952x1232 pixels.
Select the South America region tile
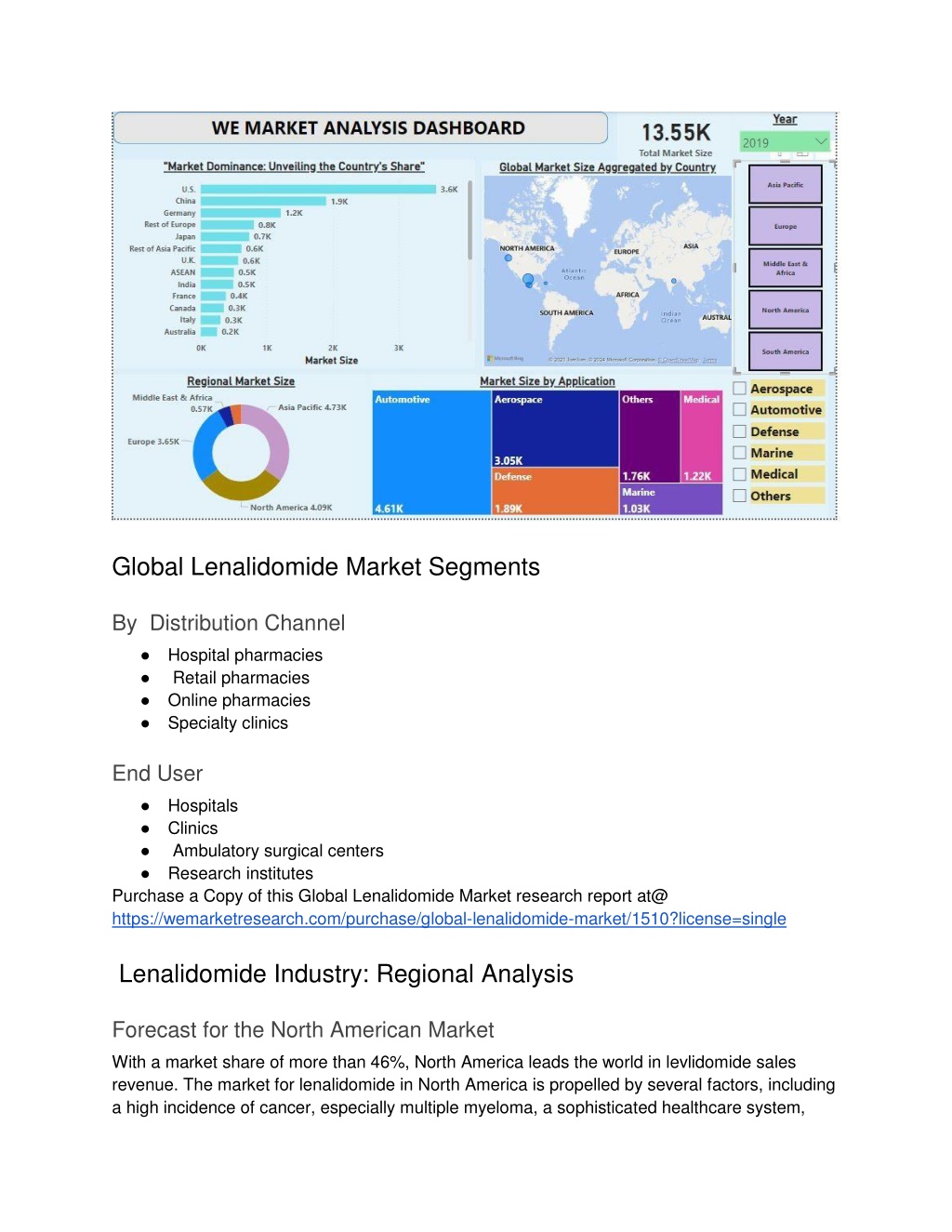[x=786, y=351]
